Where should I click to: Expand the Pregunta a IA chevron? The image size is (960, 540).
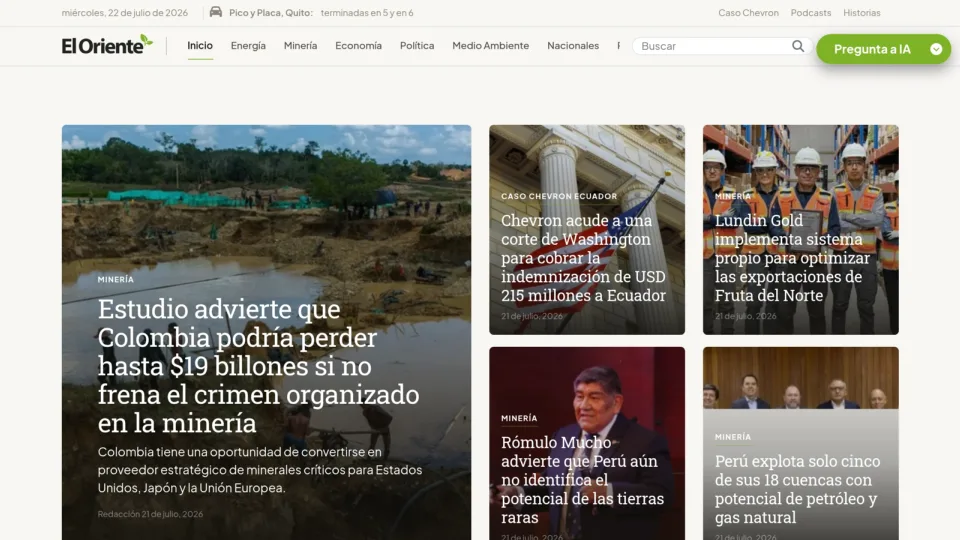point(936,49)
